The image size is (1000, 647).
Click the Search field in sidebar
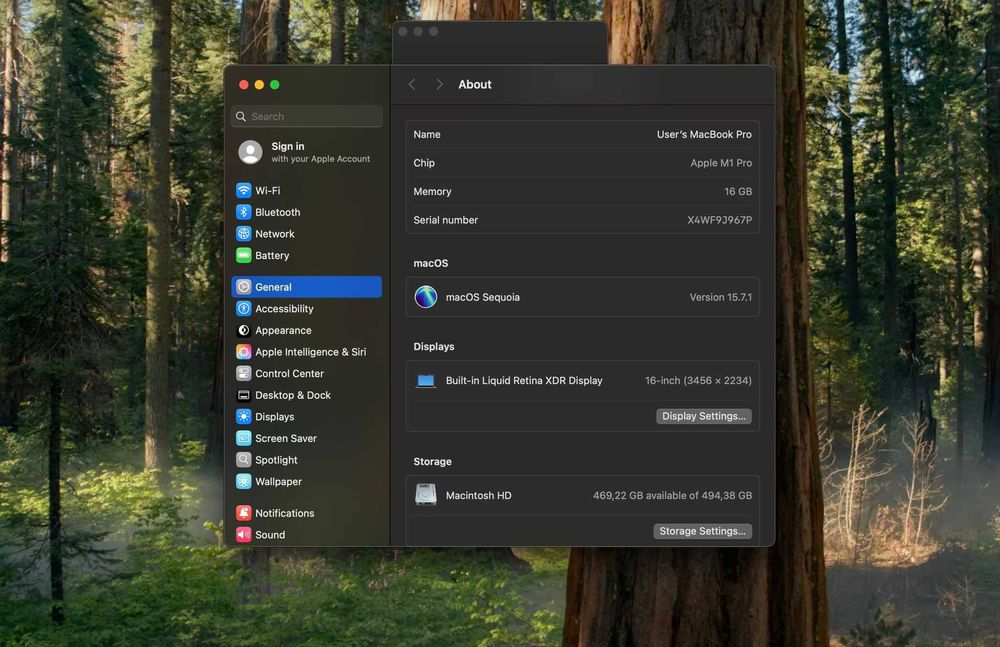point(310,117)
